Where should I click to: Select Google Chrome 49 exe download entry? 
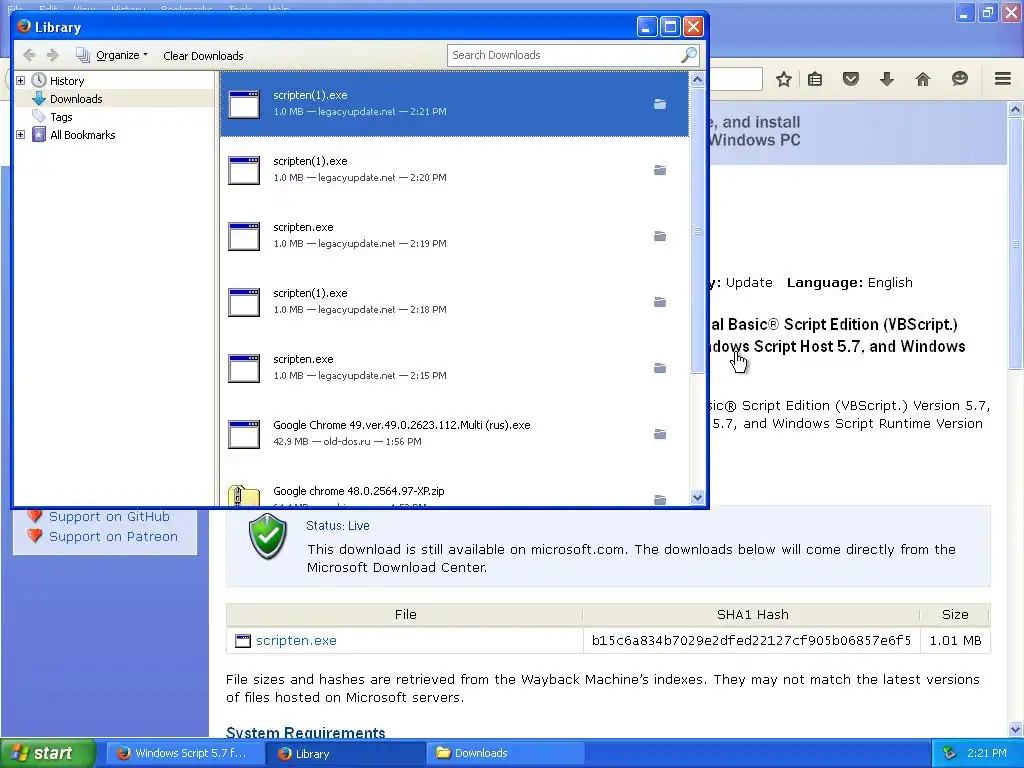point(454,434)
